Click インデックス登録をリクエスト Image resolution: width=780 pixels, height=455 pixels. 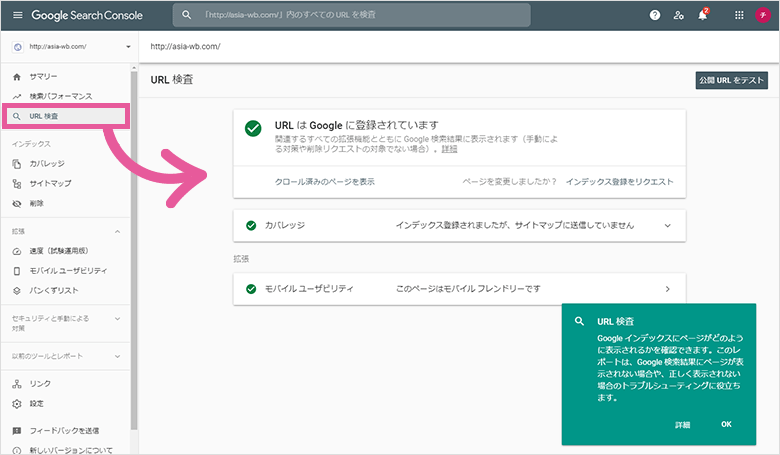[x=619, y=182]
